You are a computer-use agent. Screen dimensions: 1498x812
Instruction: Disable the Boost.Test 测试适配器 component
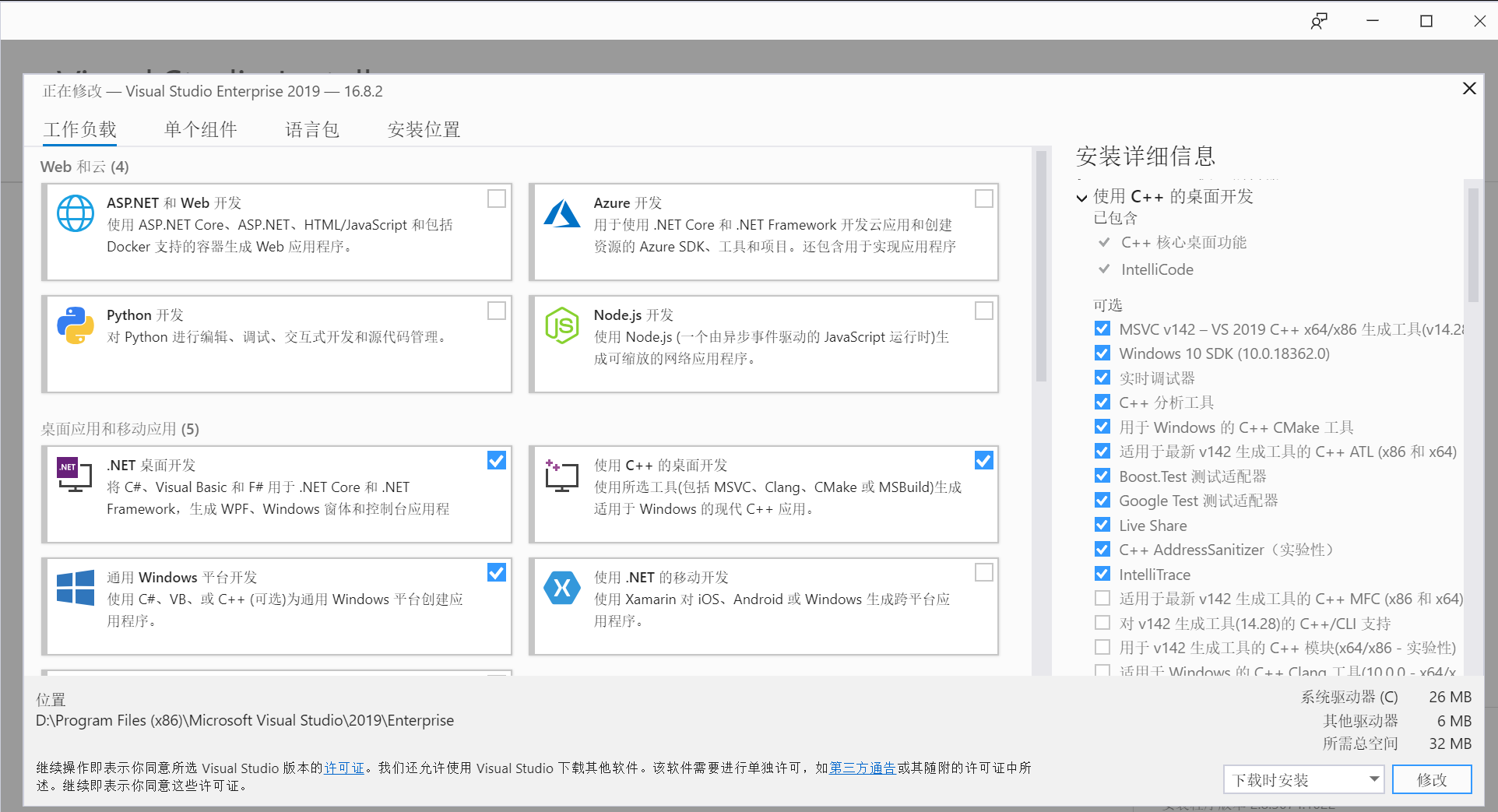click(x=1102, y=476)
